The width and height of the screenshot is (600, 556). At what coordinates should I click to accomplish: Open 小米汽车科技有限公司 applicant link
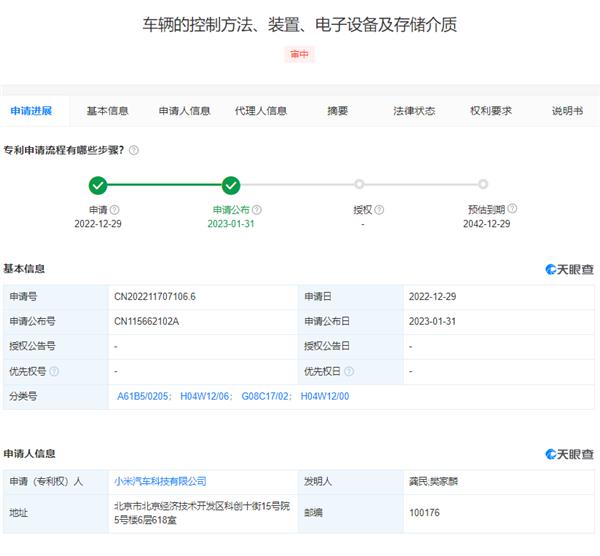[x=160, y=481]
